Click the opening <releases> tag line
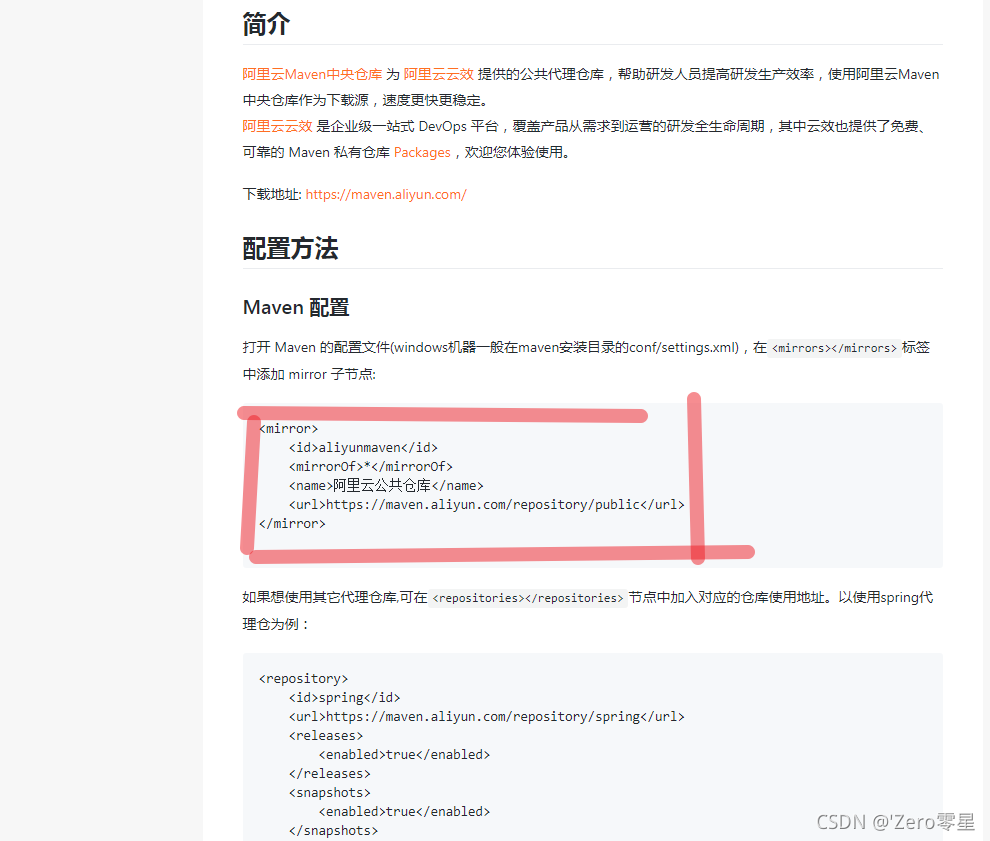Viewport: 990px width, 841px height. pyautogui.click(x=326, y=736)
